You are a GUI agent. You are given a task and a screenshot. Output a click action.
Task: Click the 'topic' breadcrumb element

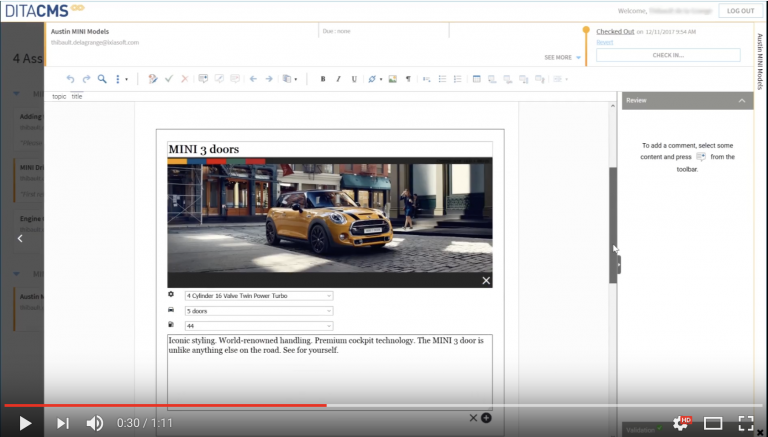coord(59,97)
